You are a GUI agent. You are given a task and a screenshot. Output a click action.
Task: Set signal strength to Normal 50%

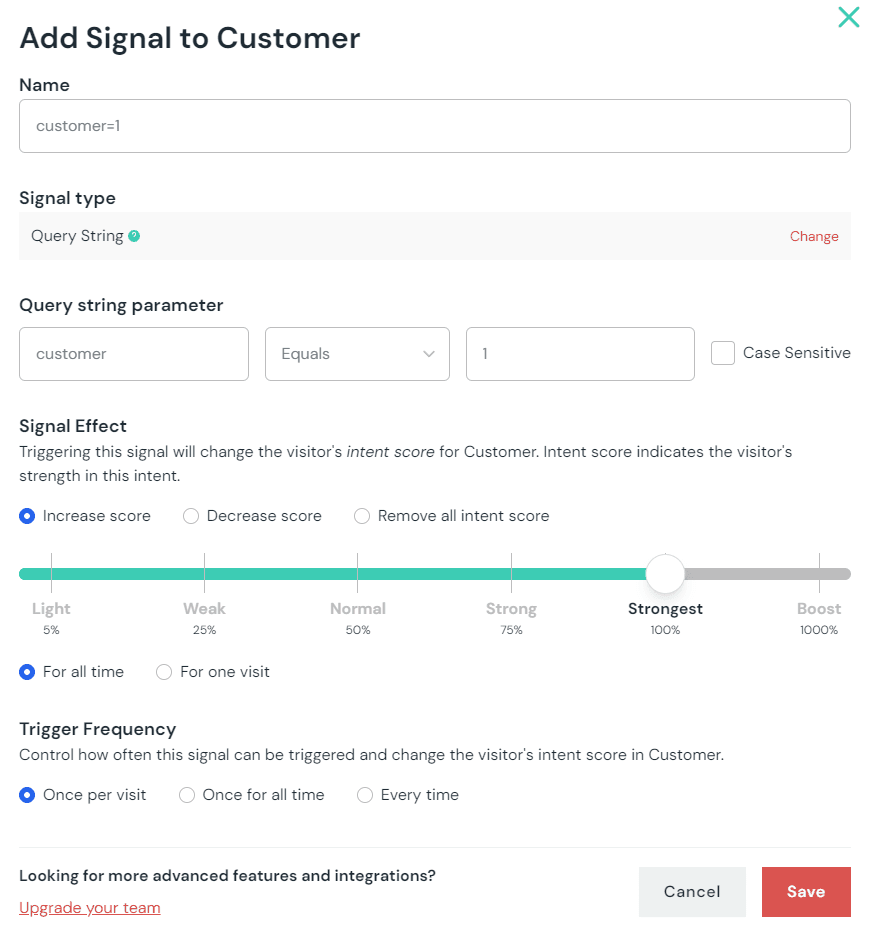358,574
